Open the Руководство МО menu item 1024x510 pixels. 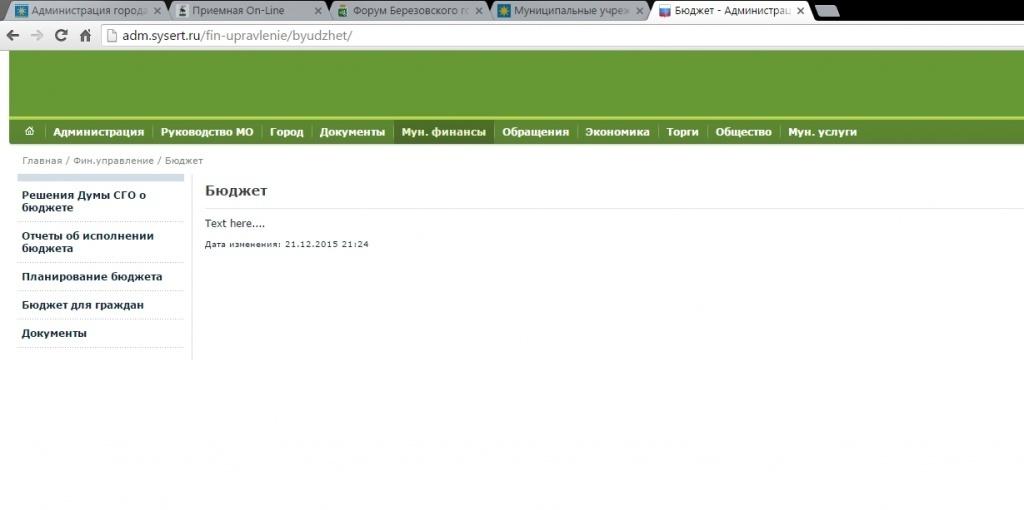(x=207, y=132)
